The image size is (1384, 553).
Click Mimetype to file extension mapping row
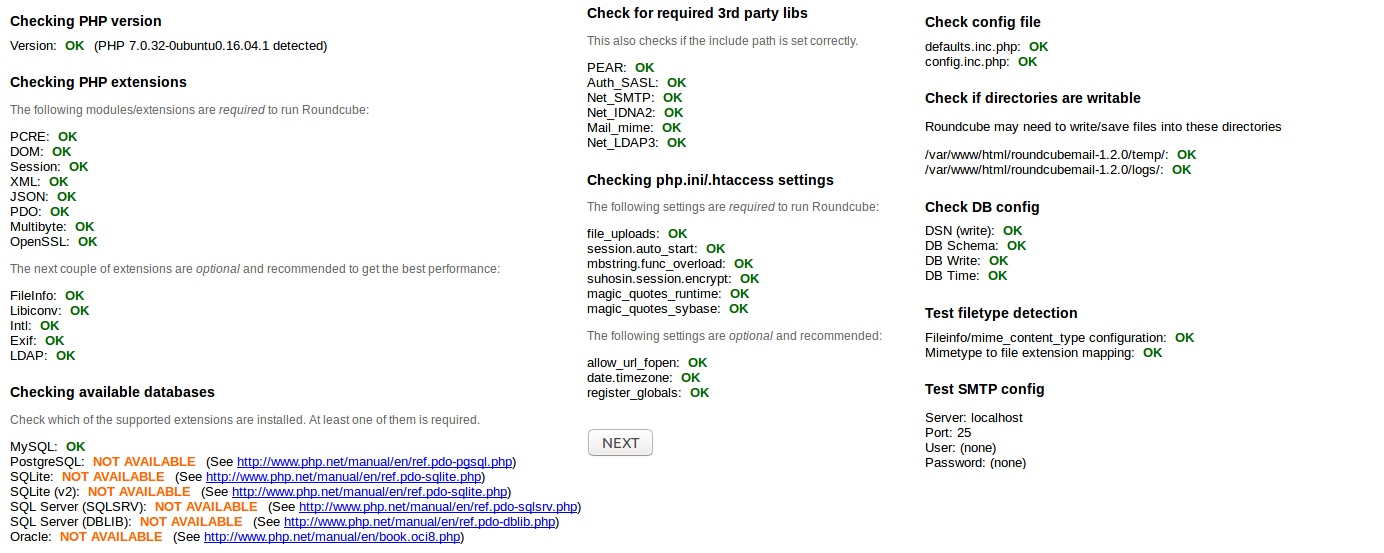tap(1044, 352)
